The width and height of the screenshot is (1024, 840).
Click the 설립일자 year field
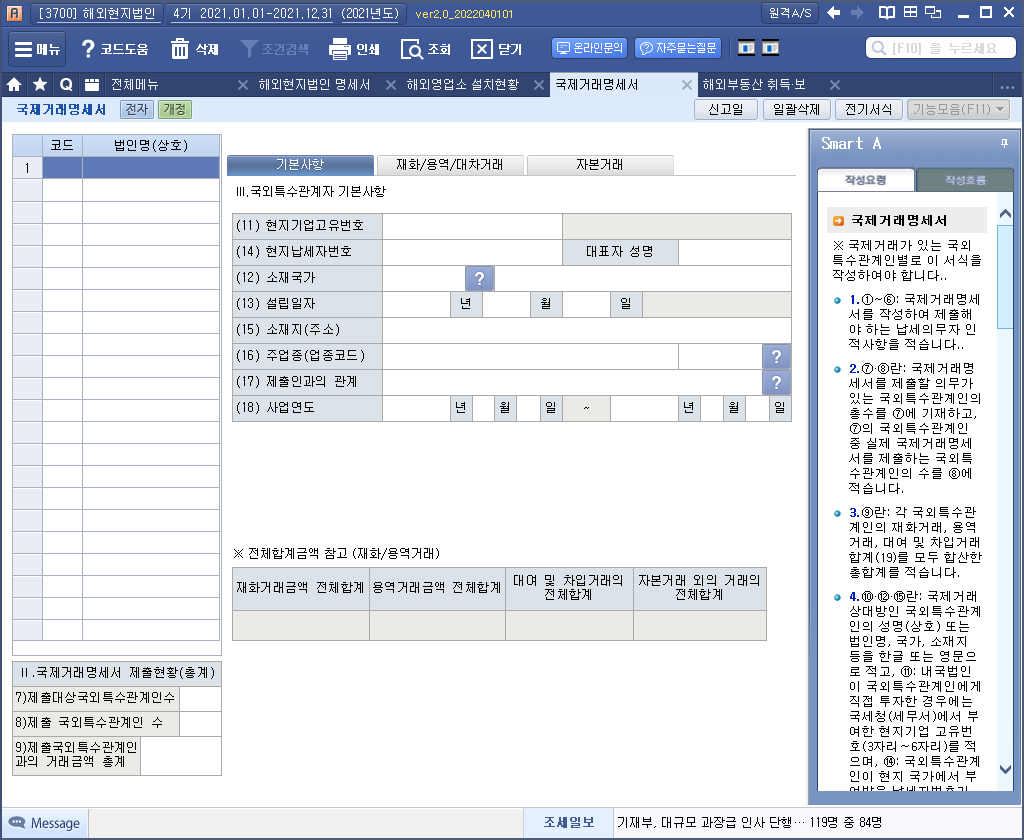click(417, 304)
